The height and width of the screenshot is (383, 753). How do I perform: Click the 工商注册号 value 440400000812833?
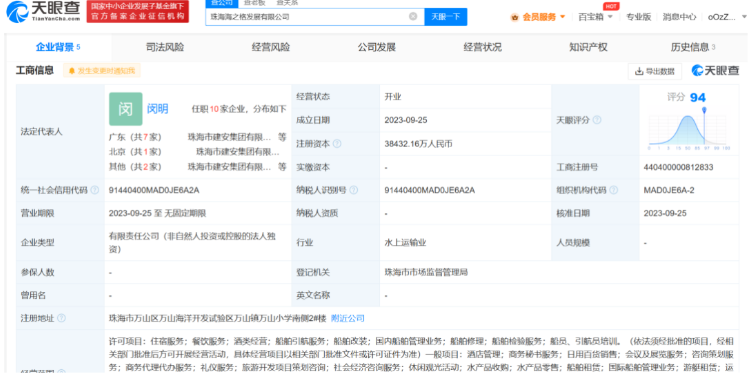[679, 168]
